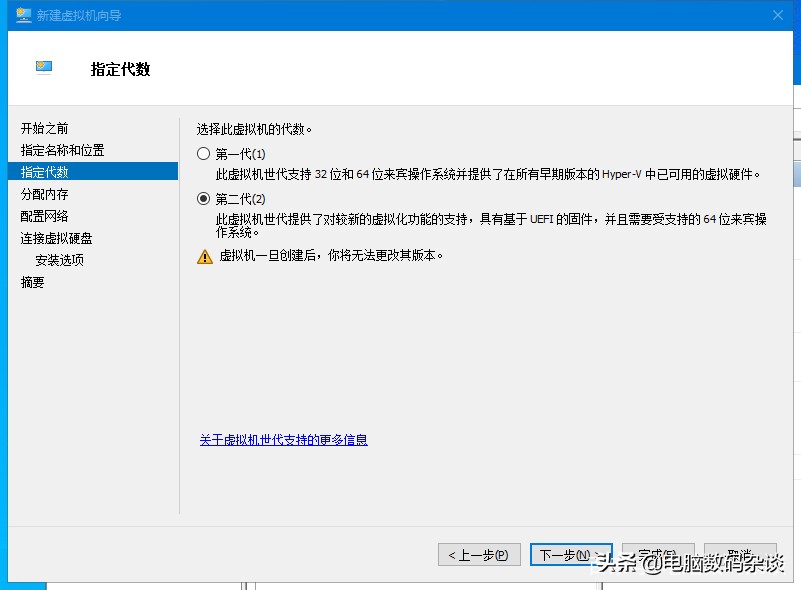Click the Hyper-V wizard icon in the title bar
The image size is (801, 590).
coord(22,14)
